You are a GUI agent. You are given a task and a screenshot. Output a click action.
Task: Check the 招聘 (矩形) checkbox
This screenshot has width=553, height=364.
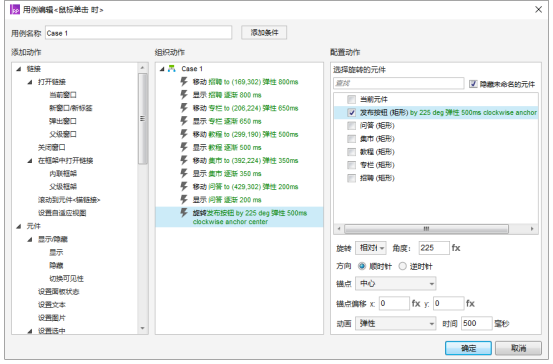pos(351,178)
